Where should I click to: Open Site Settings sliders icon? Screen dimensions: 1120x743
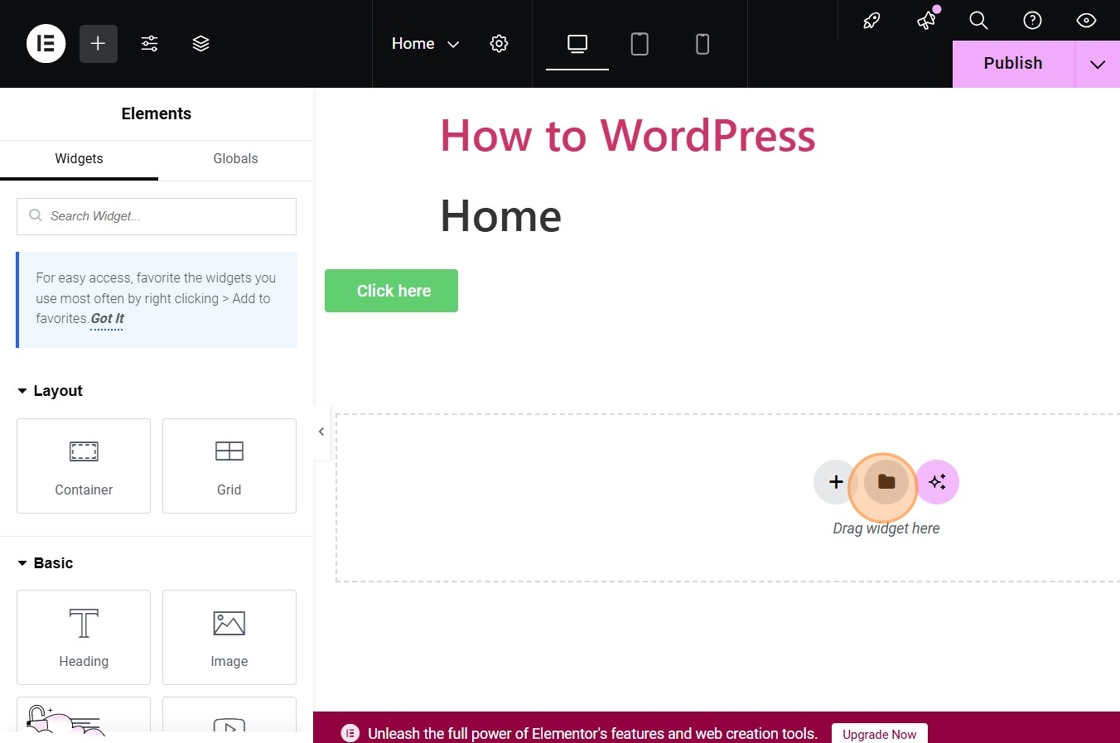click(x=149, y=44)
